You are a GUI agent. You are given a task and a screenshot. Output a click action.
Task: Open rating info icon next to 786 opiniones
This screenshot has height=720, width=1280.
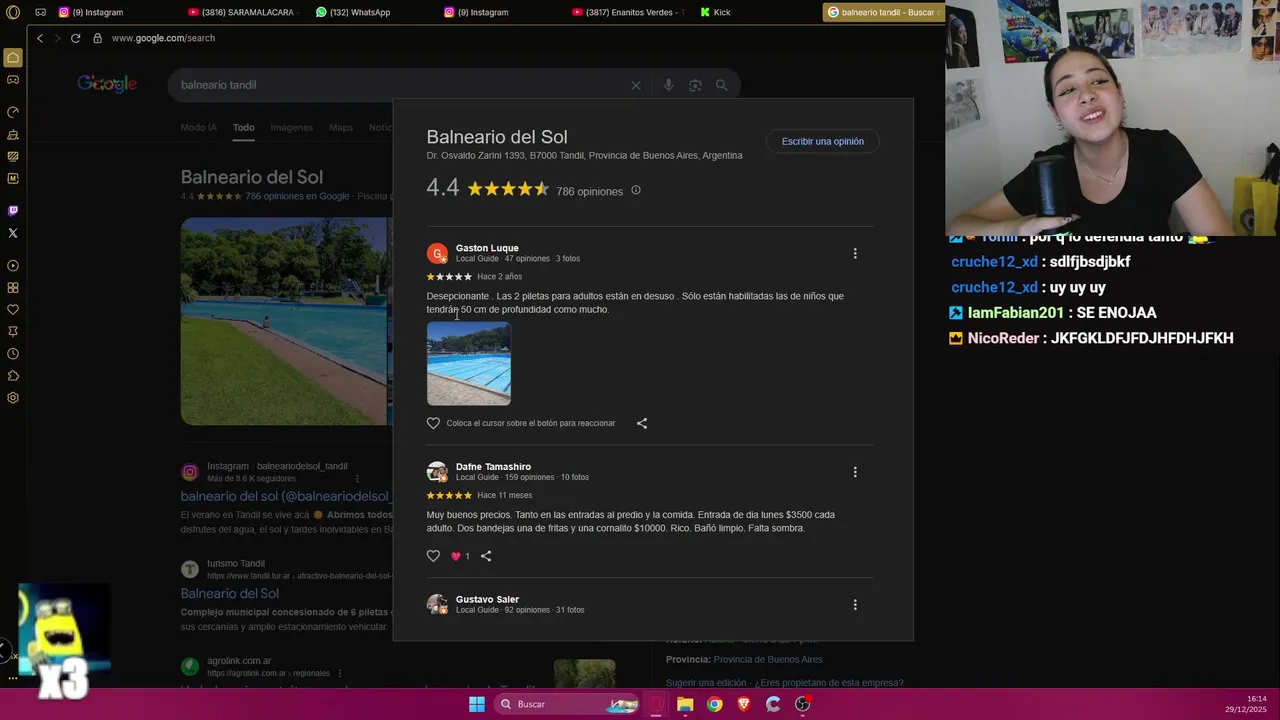636,190
